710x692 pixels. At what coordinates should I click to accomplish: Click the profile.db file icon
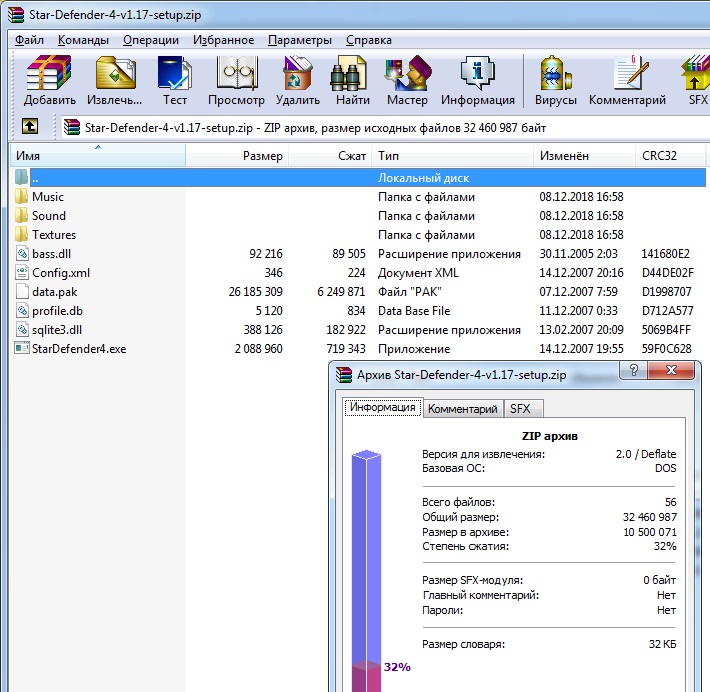[x=22, y=310]
